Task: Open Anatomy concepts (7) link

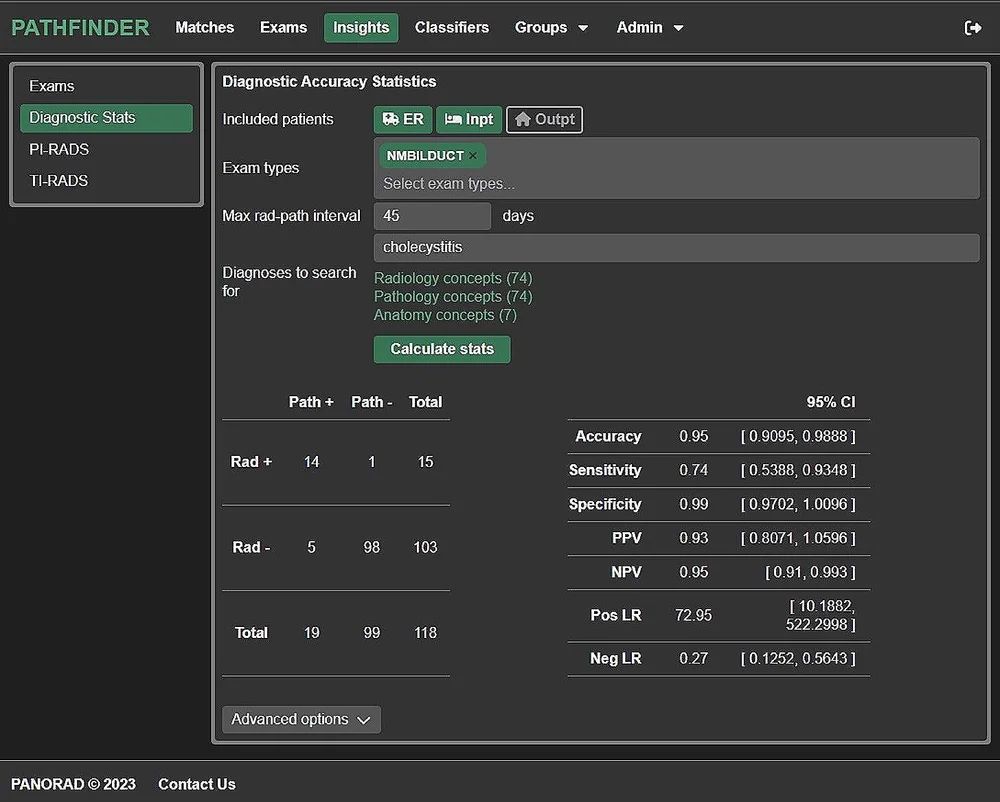Action: (445, 315)
